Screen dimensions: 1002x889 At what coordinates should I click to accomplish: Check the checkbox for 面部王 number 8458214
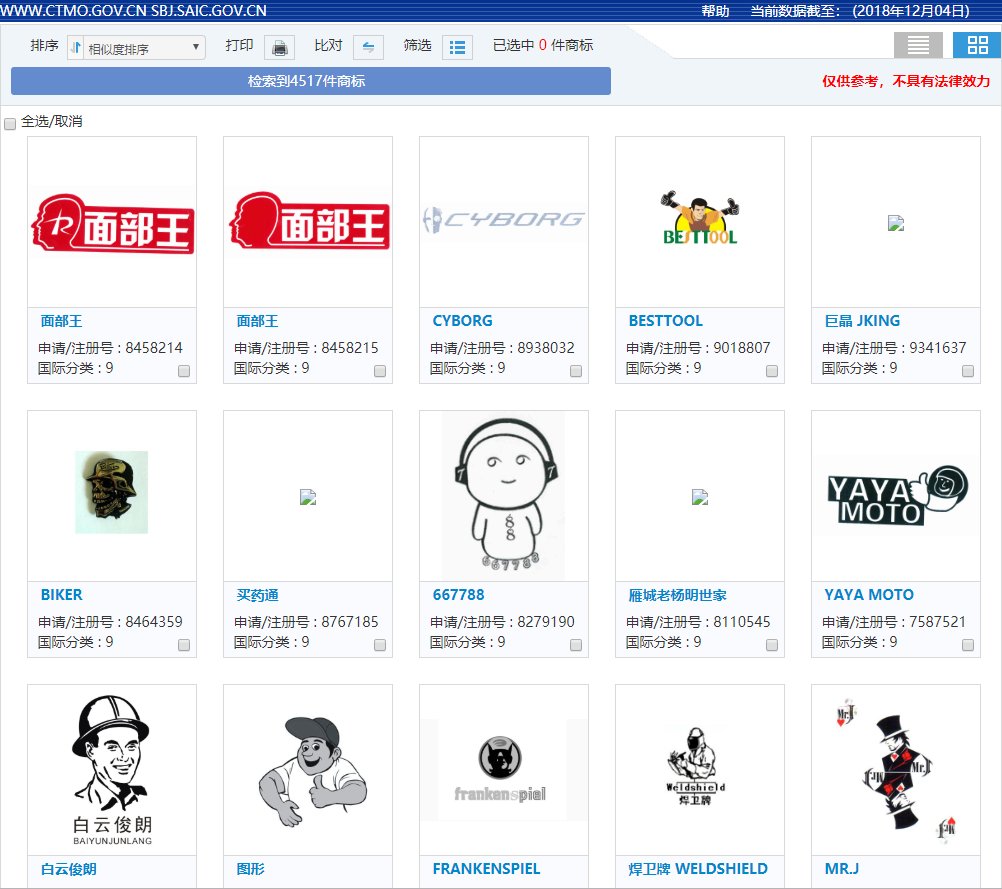pyautogui.click(x=184, y=370)
